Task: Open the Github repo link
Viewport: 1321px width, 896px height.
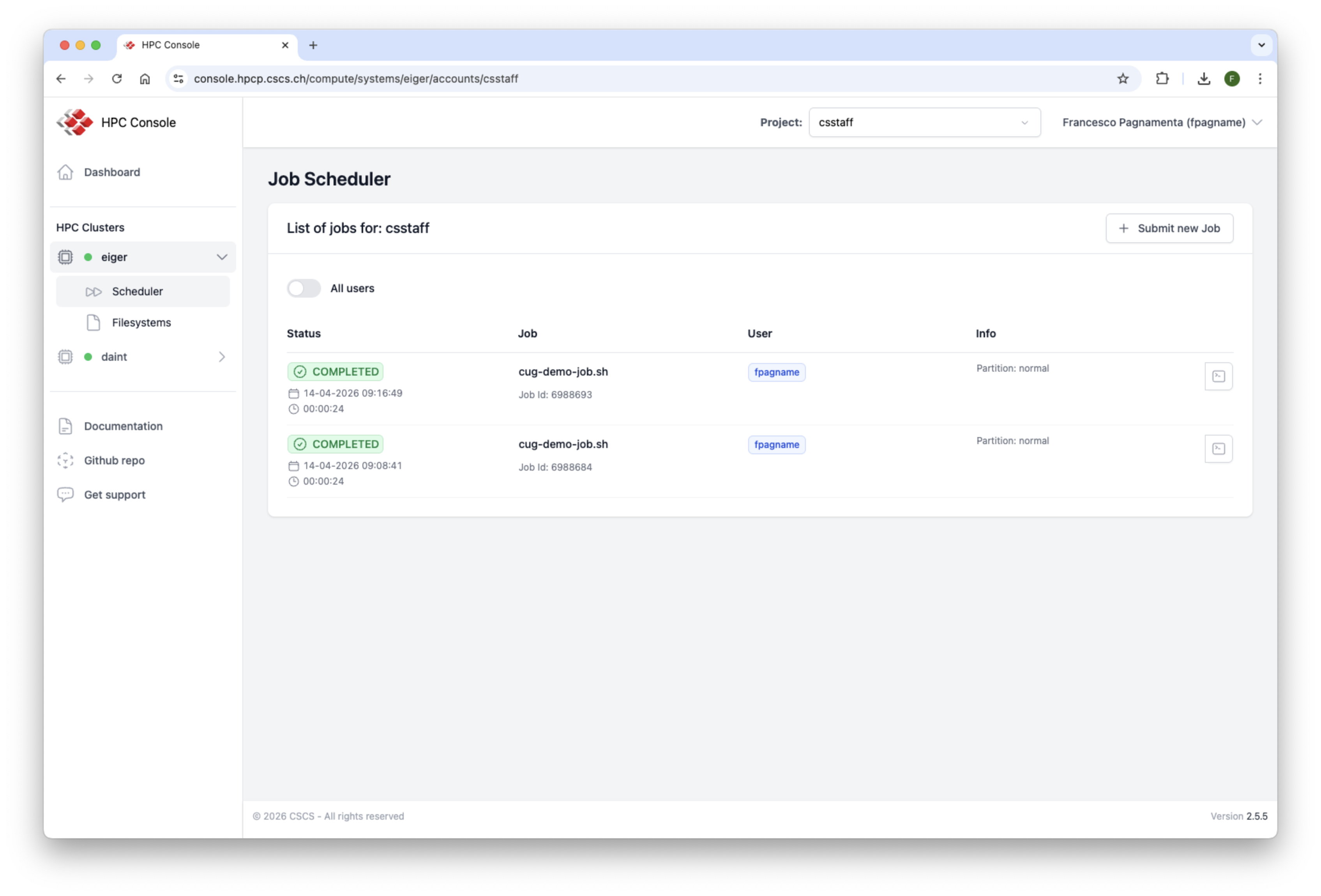Action: [x=114, y=460]
